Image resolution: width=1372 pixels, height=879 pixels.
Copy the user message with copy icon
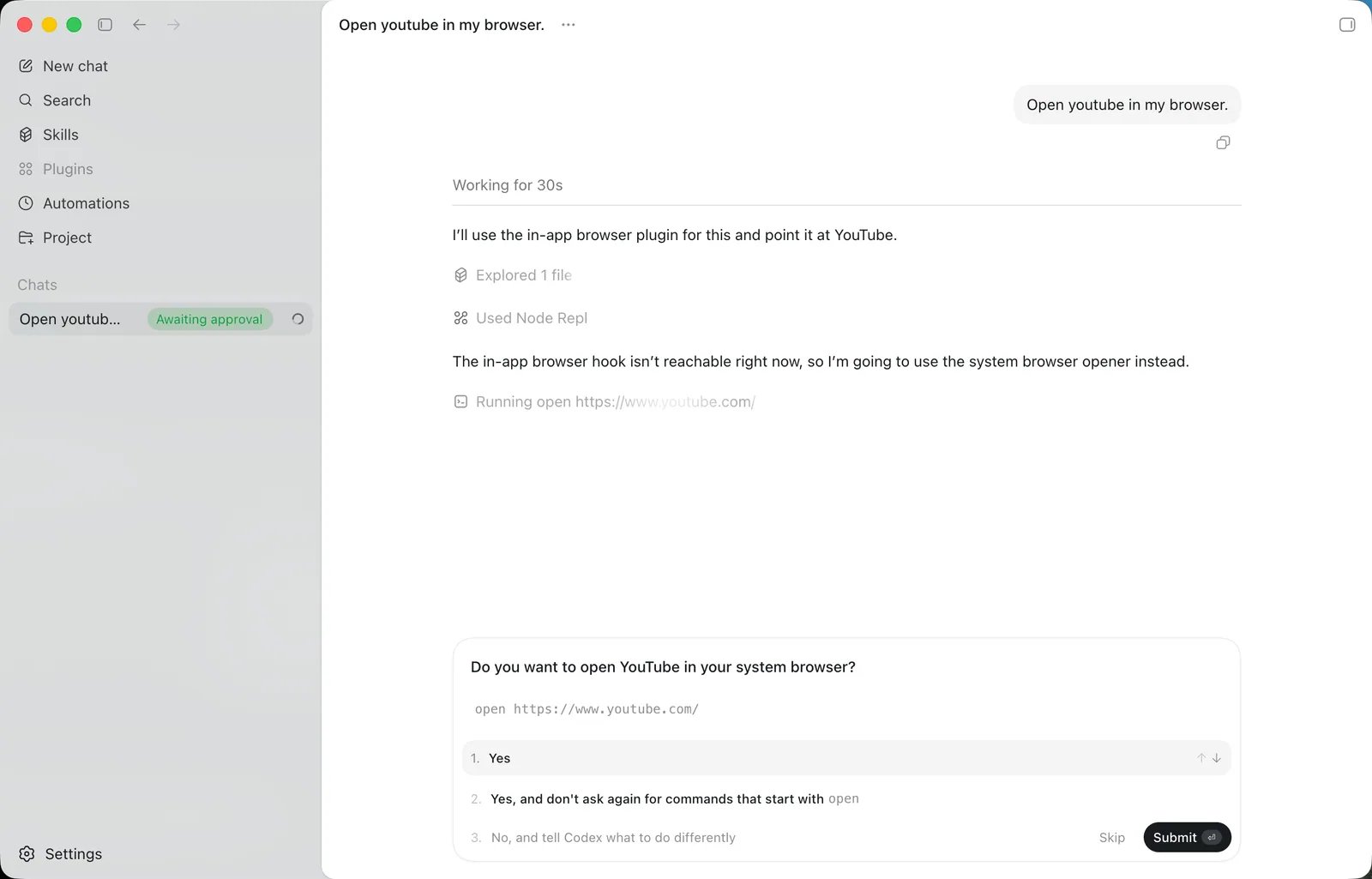(1223, 142)
